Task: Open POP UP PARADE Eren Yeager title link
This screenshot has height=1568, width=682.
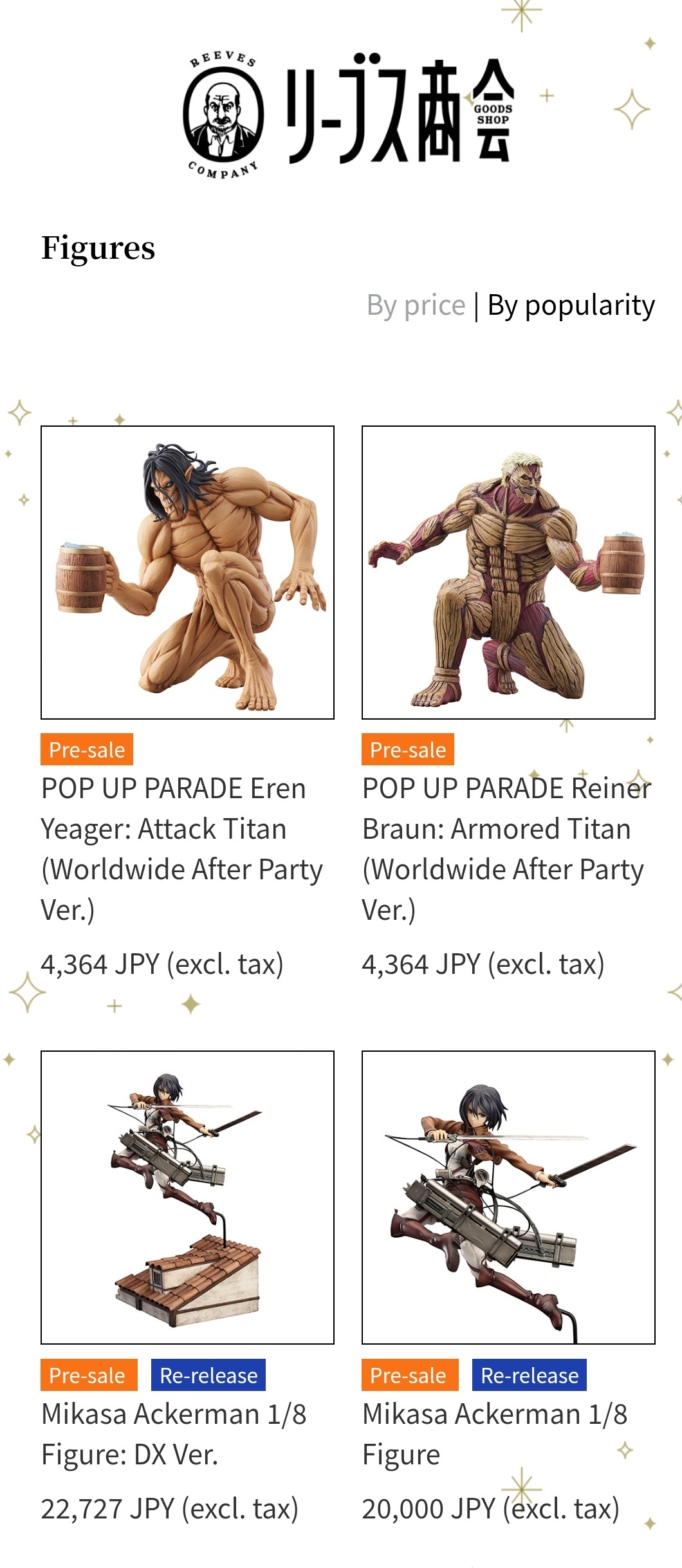Action: tap(182, 849)
